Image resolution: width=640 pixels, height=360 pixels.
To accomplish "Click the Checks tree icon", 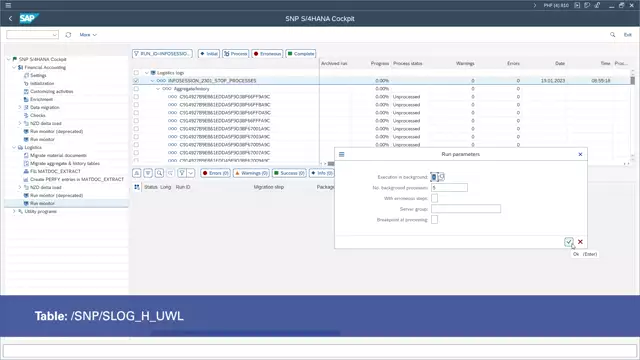I will pyautogui.click(x=27, y=115).
